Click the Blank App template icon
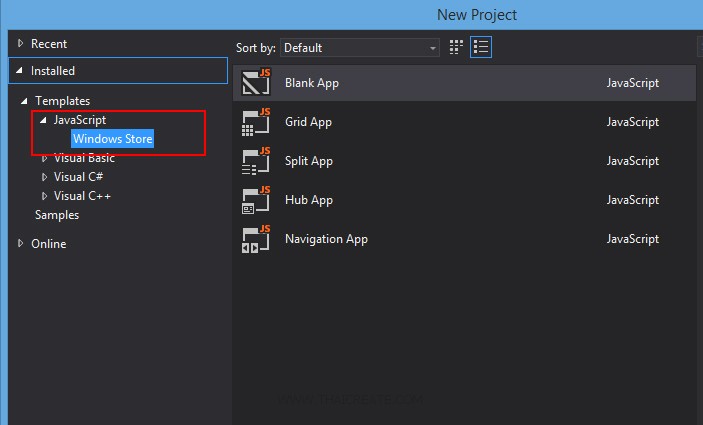This screenshot has height=425, width=703. point(257,83)
